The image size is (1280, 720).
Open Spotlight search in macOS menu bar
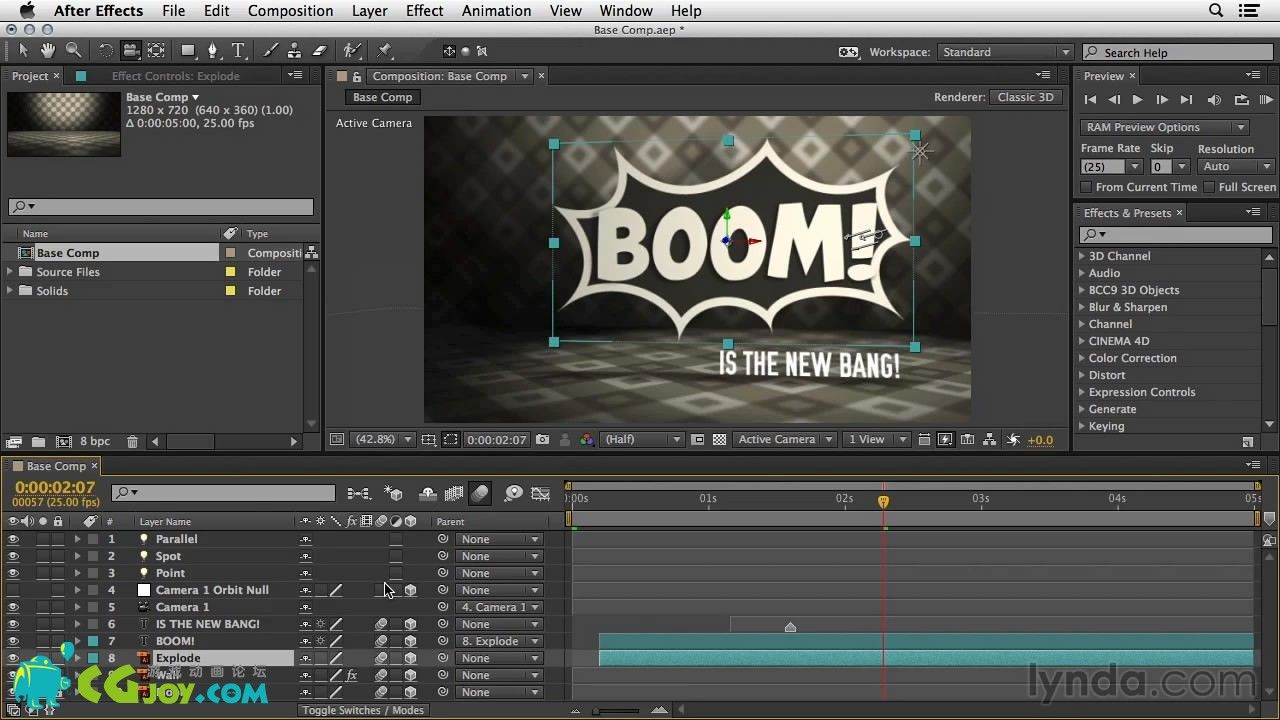pos(1216,11)
